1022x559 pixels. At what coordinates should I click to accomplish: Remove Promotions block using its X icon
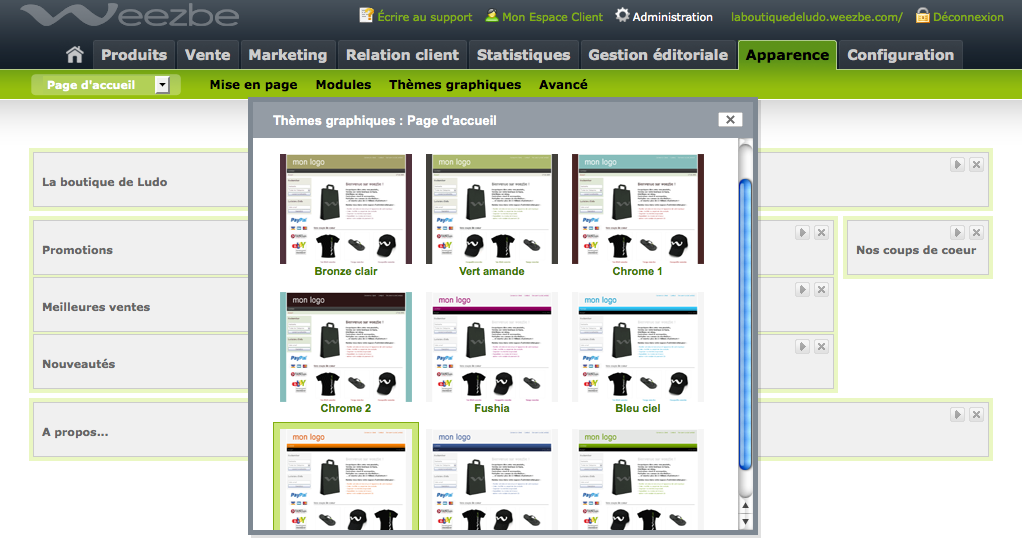coord(821,233)
